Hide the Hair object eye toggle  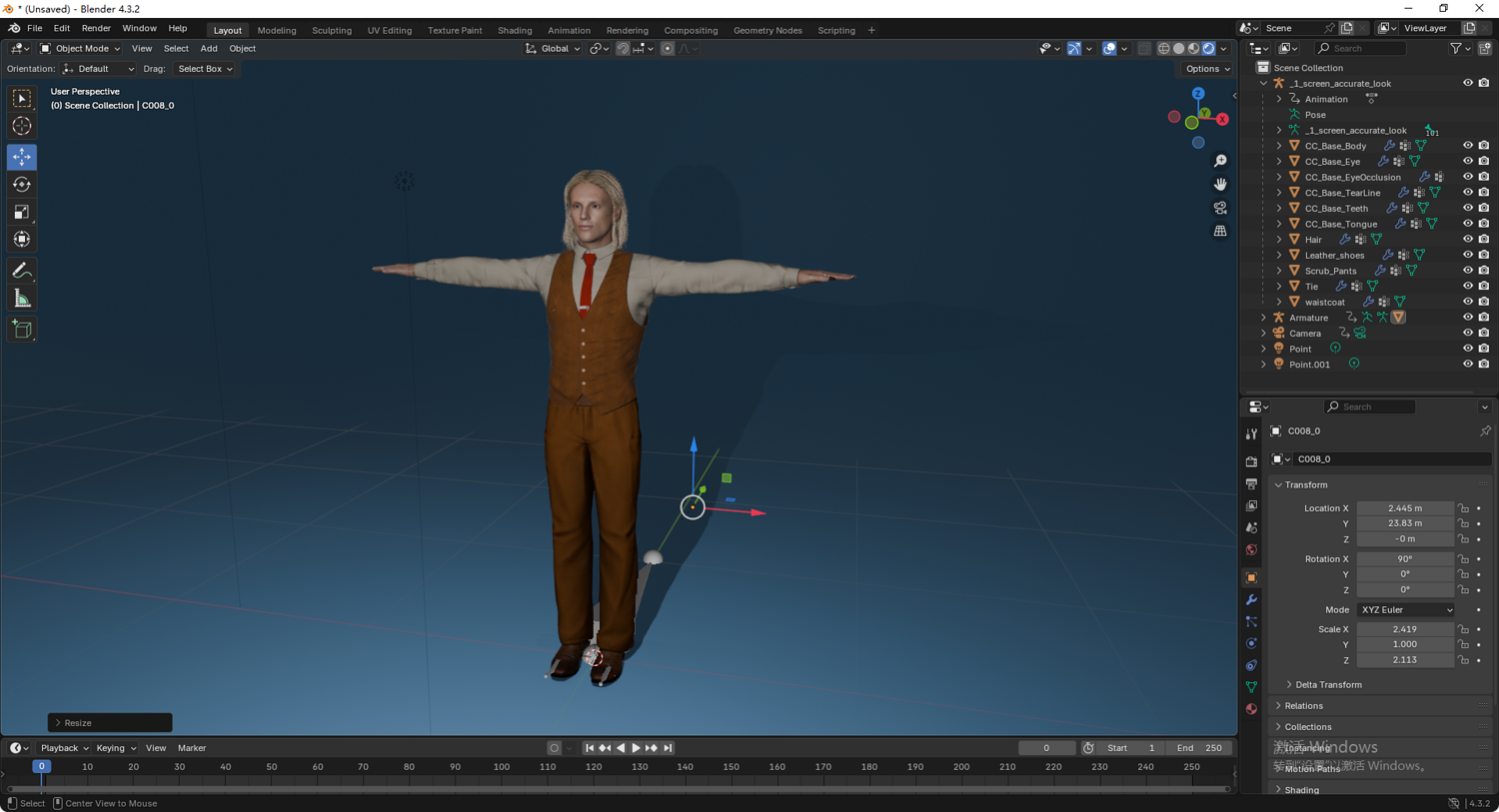[x=1468, y=240]
